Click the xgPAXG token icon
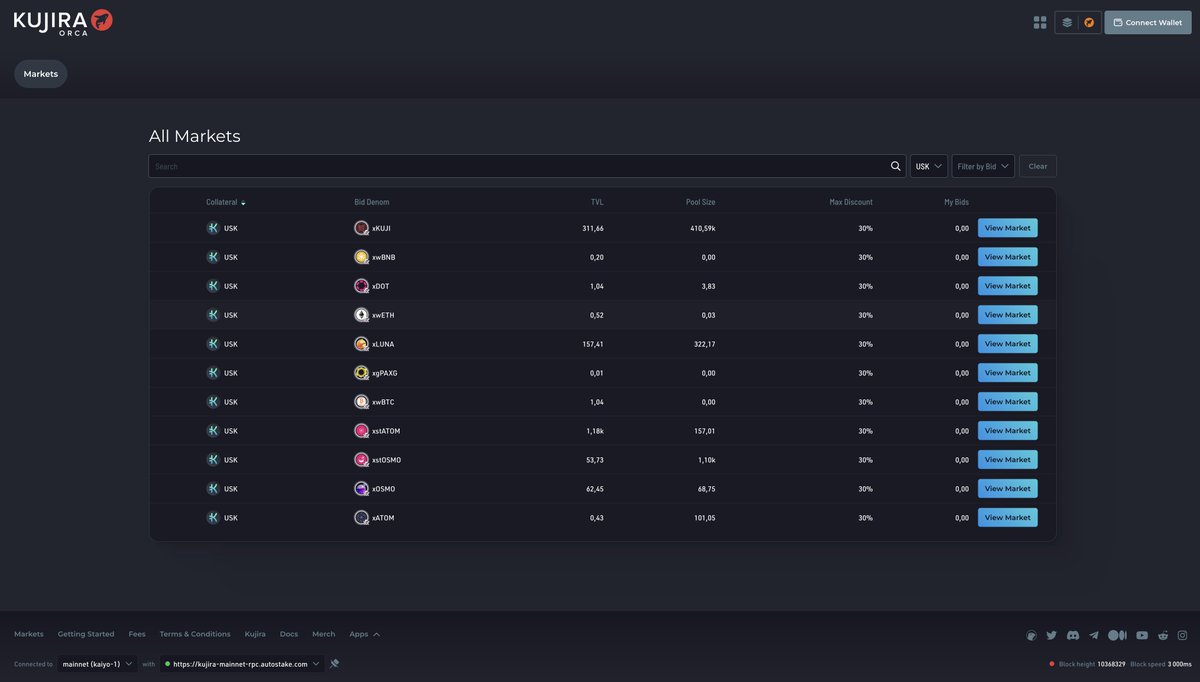 361,373
